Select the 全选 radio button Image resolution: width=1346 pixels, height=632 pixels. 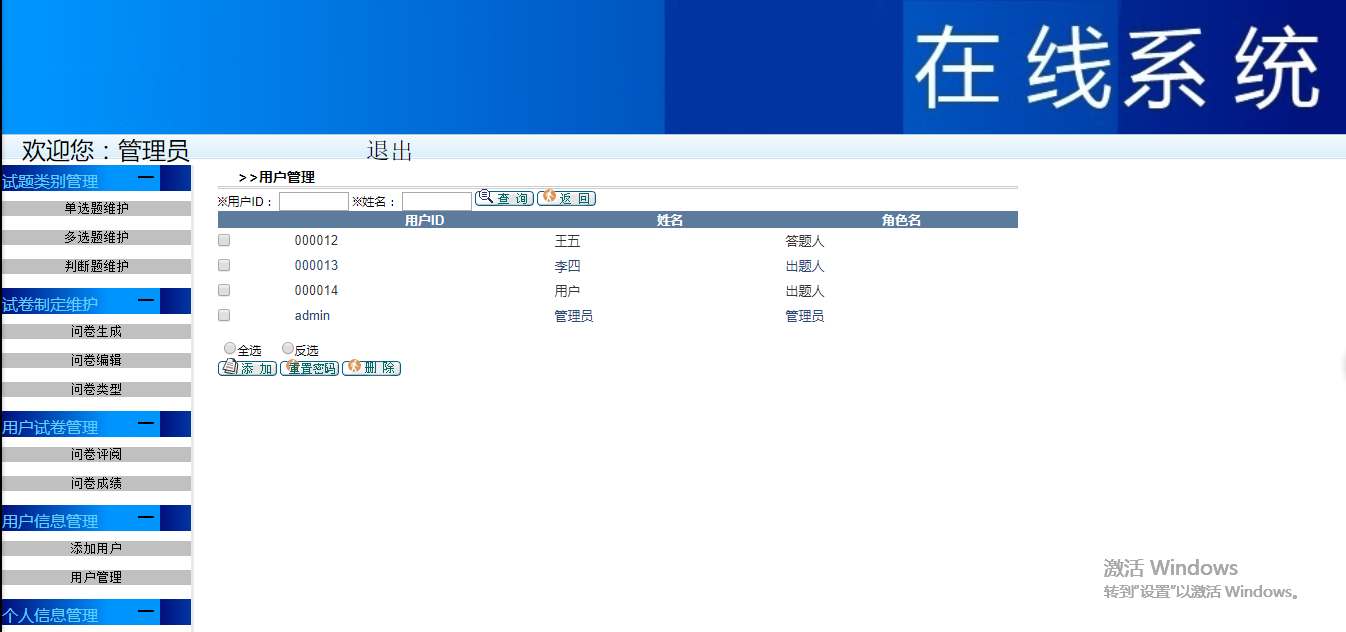(231, 349)
